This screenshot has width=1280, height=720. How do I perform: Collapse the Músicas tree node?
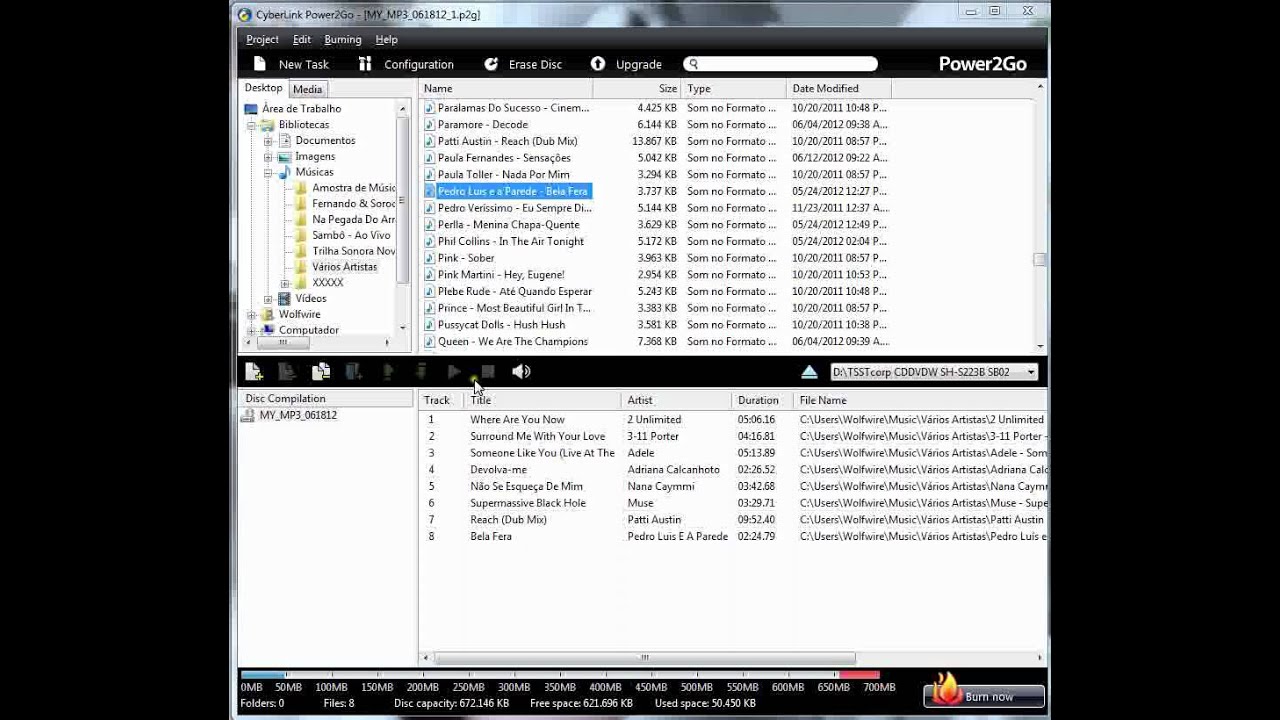pyautogui.click(x=268, y=172)
